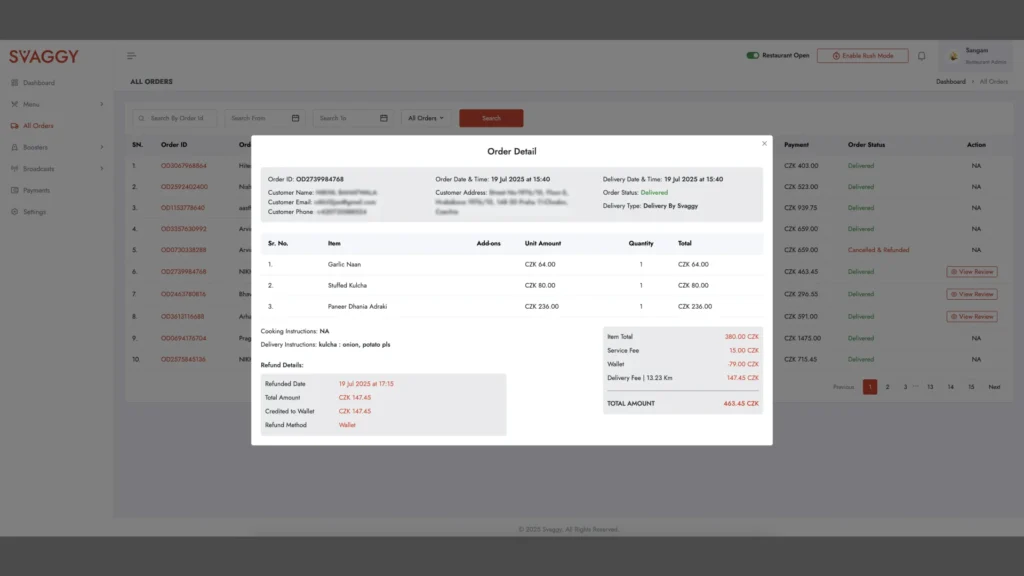Select the Broadcasts sidebar icon

coord(13,168)
